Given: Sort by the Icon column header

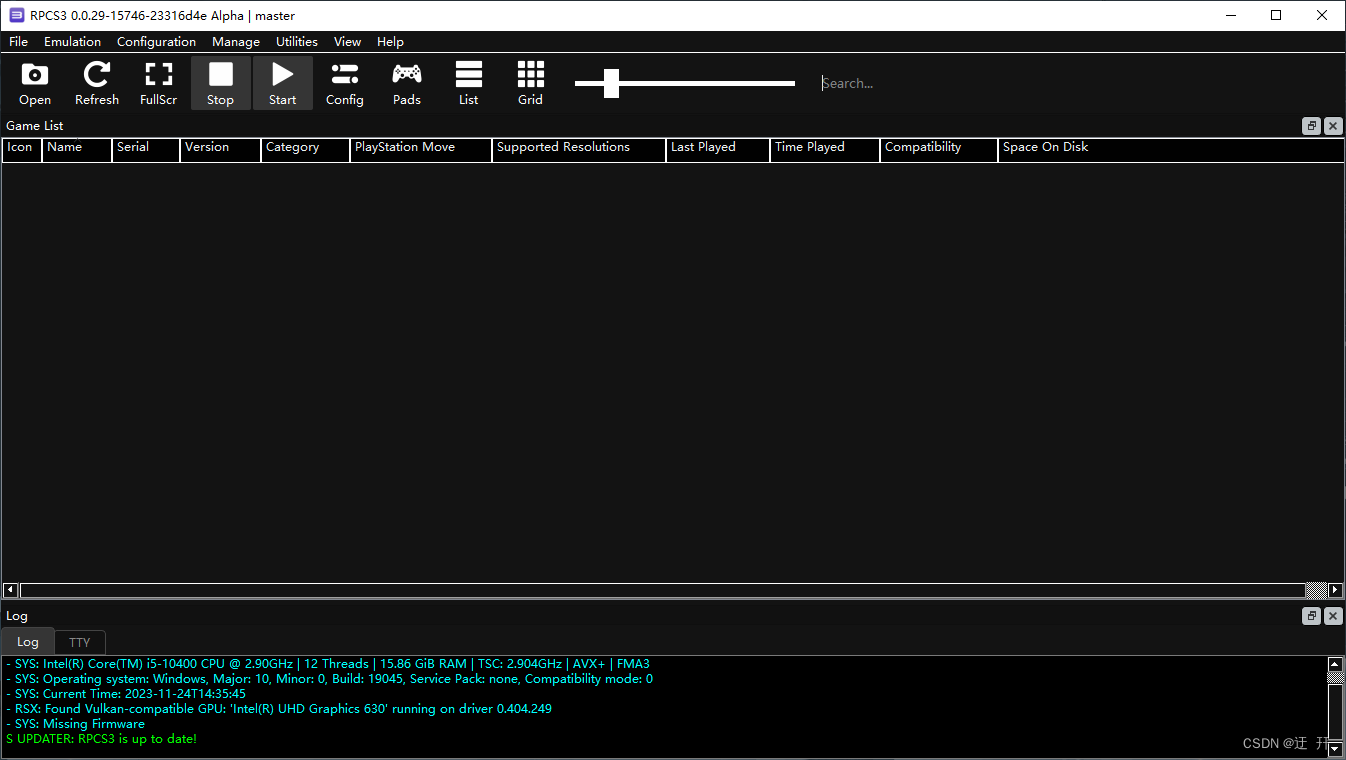Looking at the screenshot, I should pos(21,148).
